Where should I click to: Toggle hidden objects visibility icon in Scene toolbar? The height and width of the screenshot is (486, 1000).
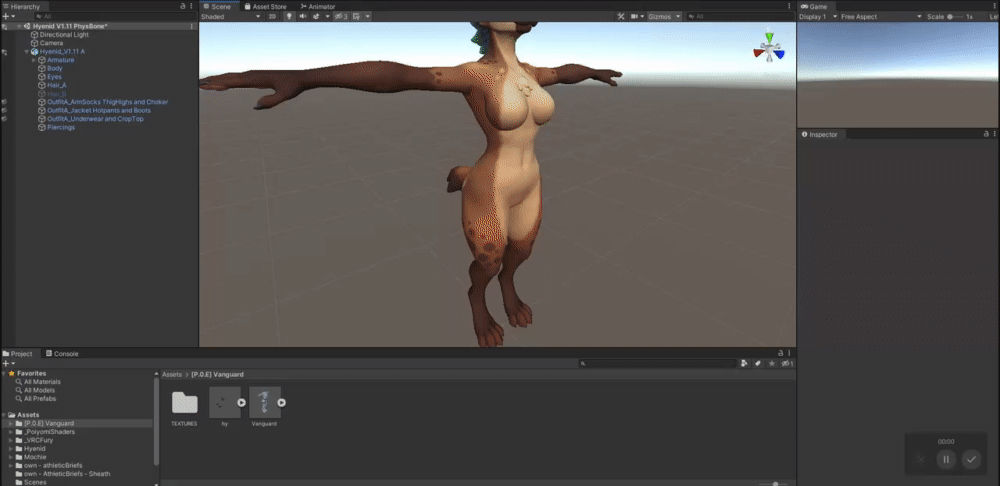click(341, 17)
